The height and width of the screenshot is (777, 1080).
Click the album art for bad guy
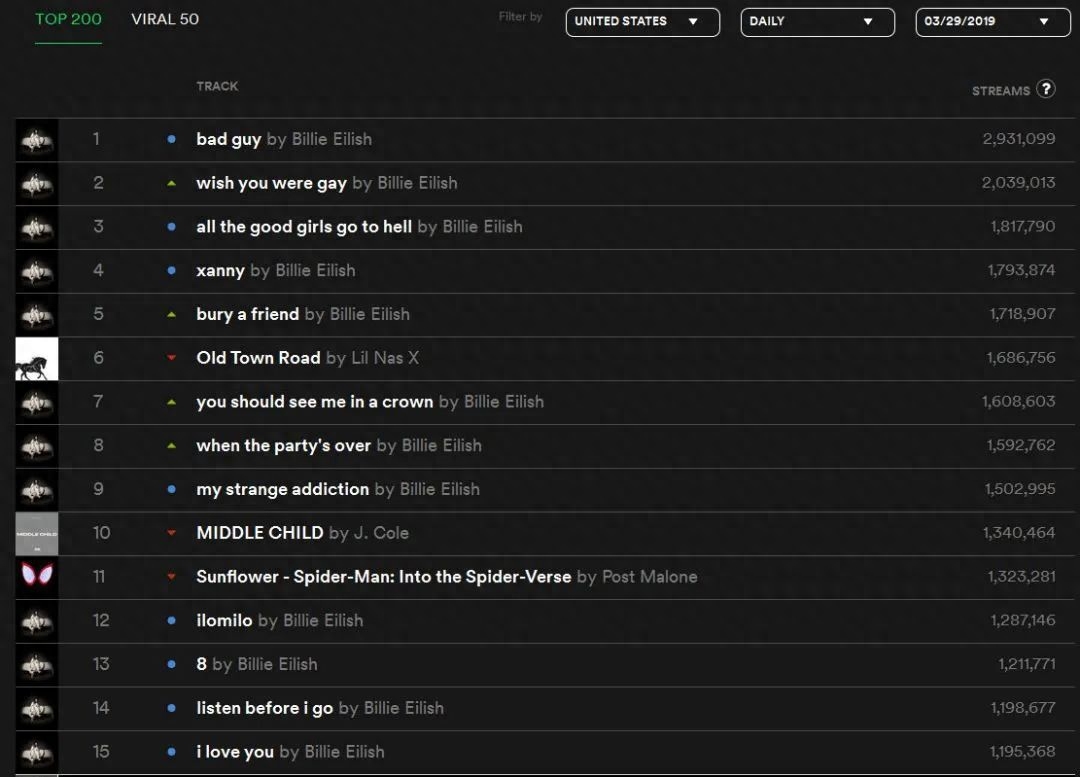coord(37,140)
